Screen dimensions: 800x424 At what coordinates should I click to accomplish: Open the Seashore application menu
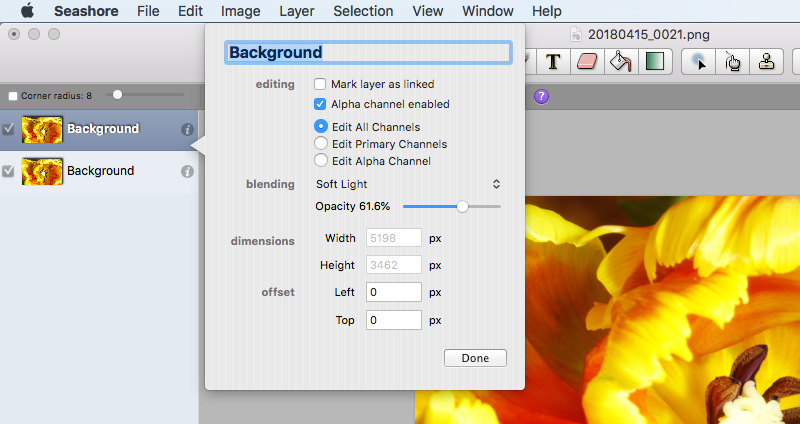(x=86, y=11)
